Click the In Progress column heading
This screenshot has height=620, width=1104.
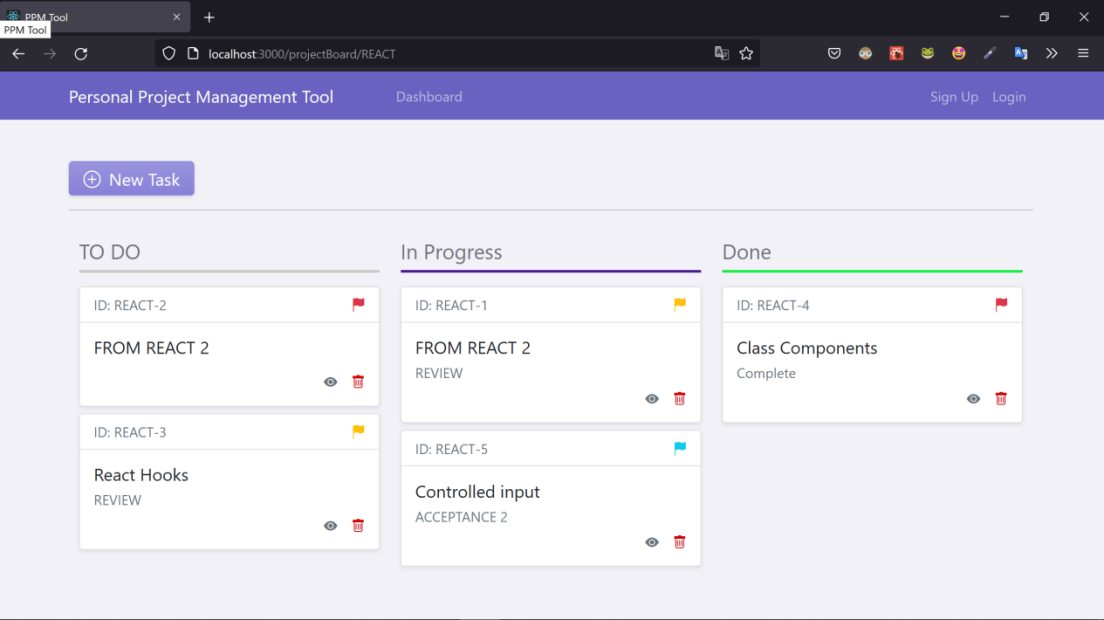click(451, 252)
